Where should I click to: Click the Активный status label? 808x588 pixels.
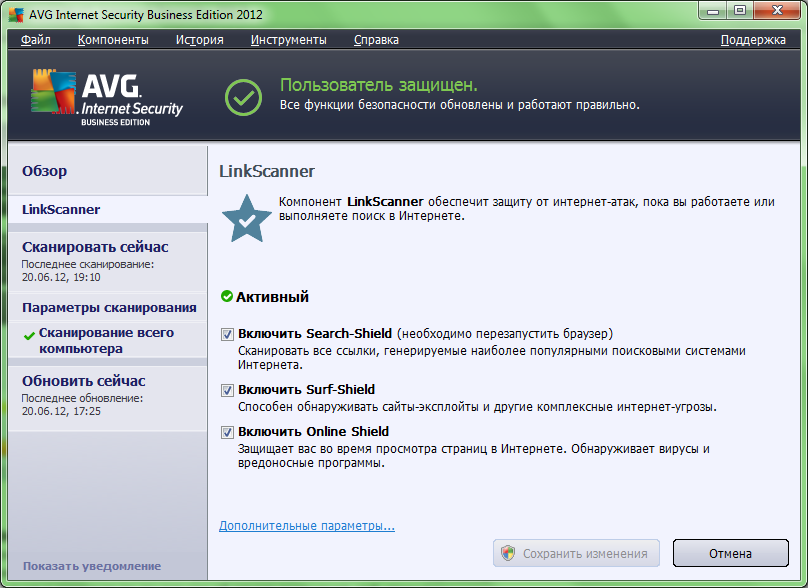[272, 297]
